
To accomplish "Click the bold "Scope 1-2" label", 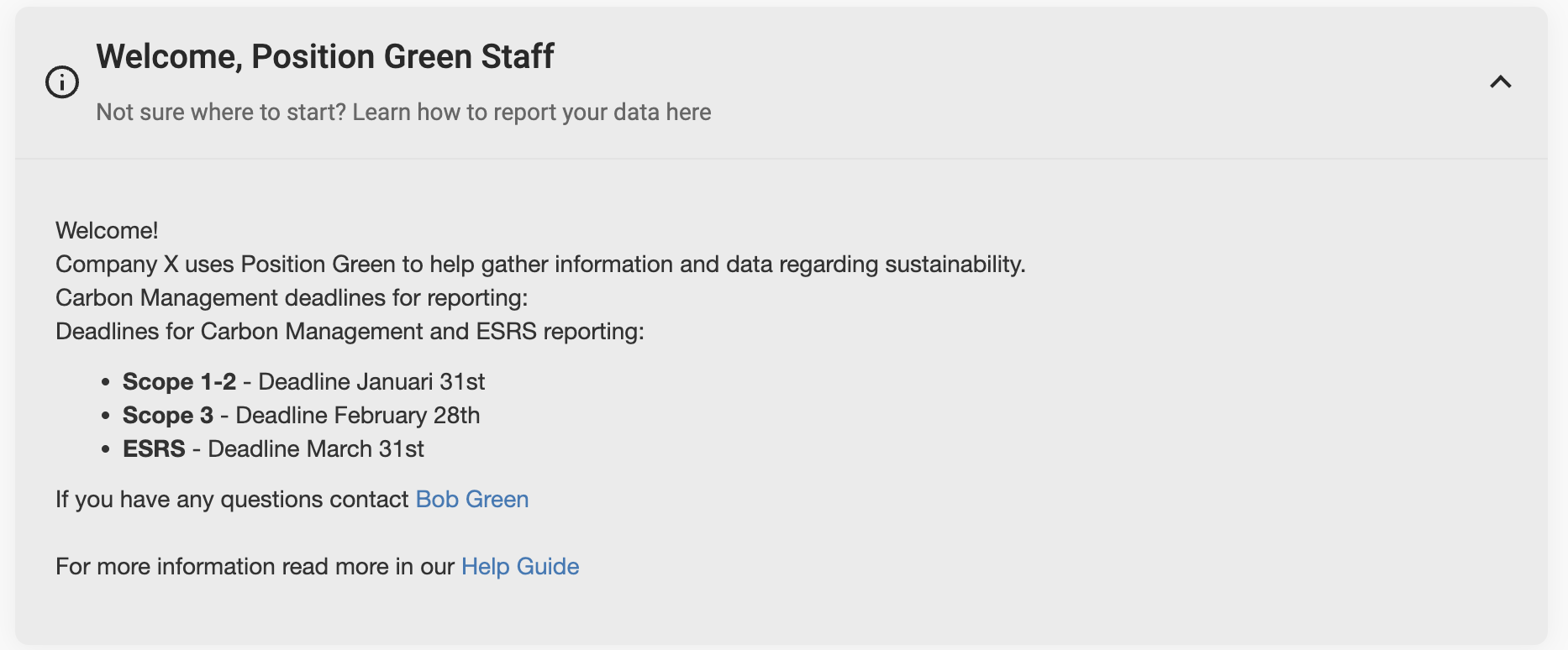I will coord(179,382).
